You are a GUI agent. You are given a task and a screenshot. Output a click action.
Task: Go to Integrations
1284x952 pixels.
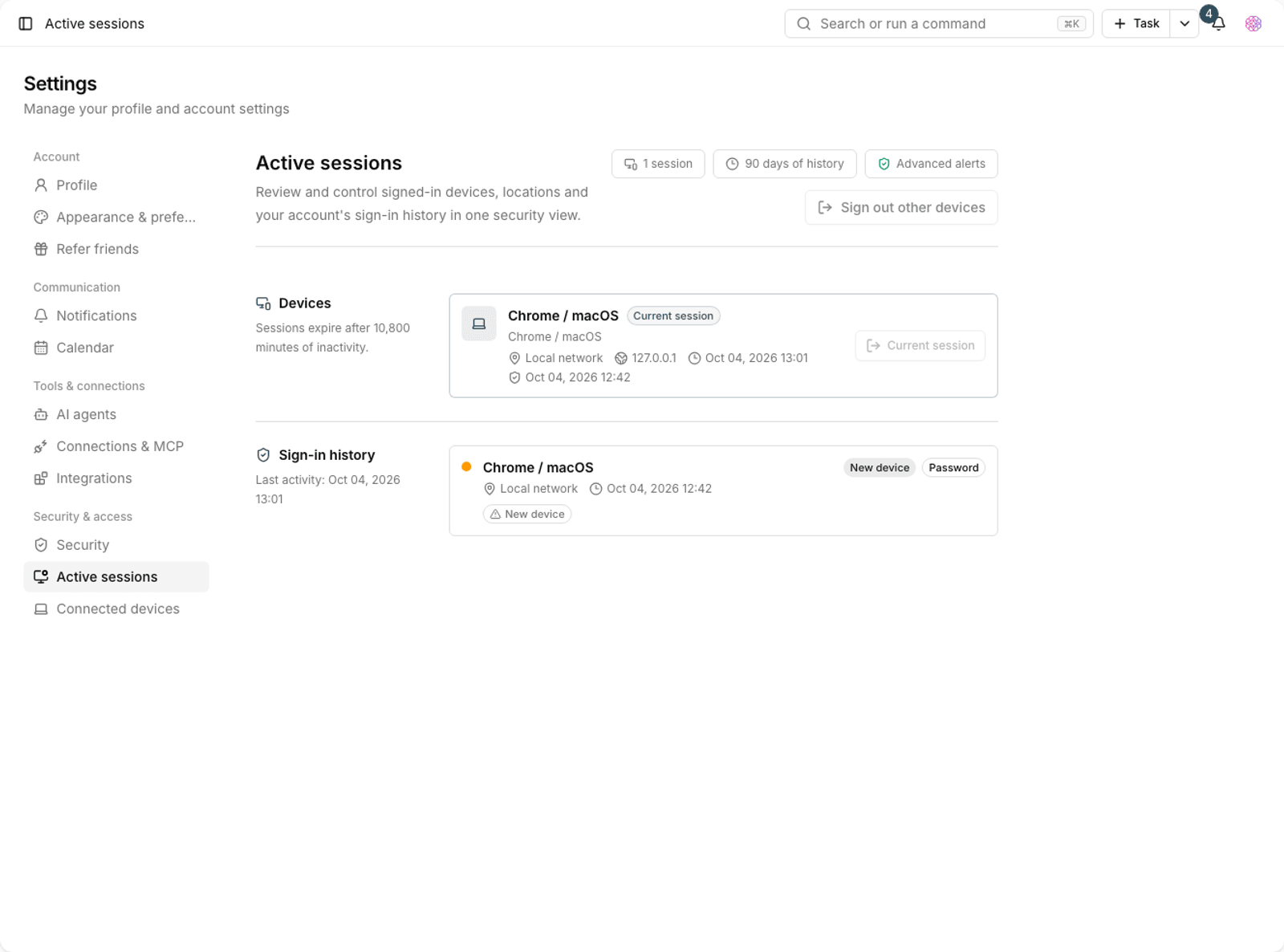coord(116,479)
